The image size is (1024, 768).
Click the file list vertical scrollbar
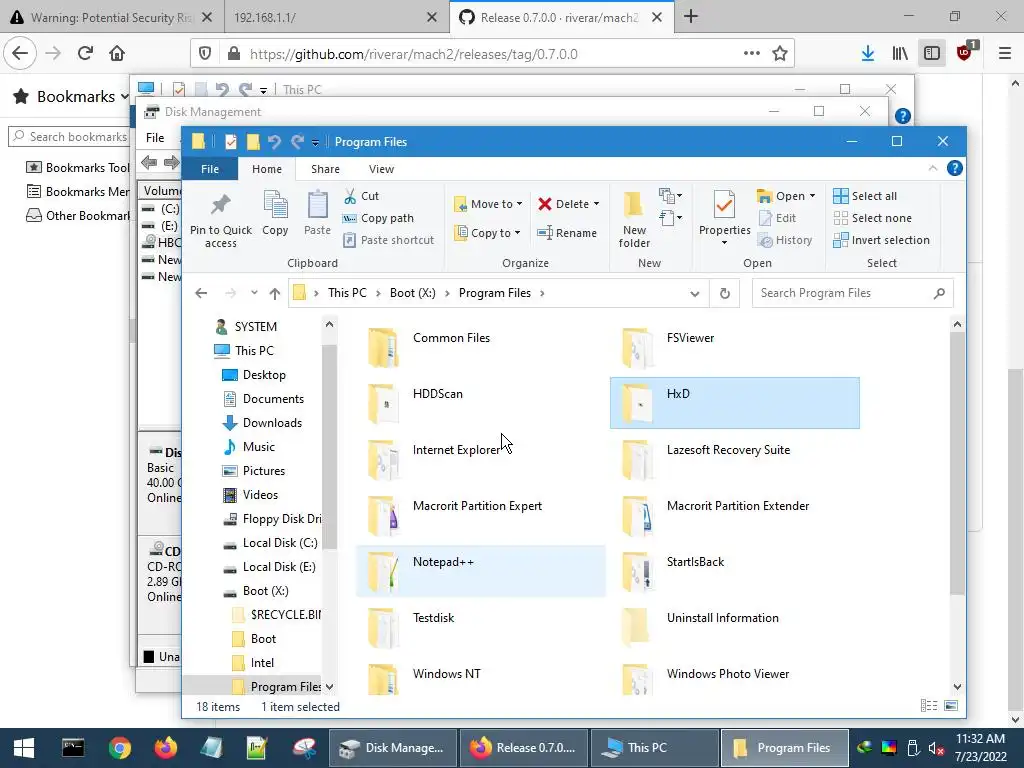957,464
